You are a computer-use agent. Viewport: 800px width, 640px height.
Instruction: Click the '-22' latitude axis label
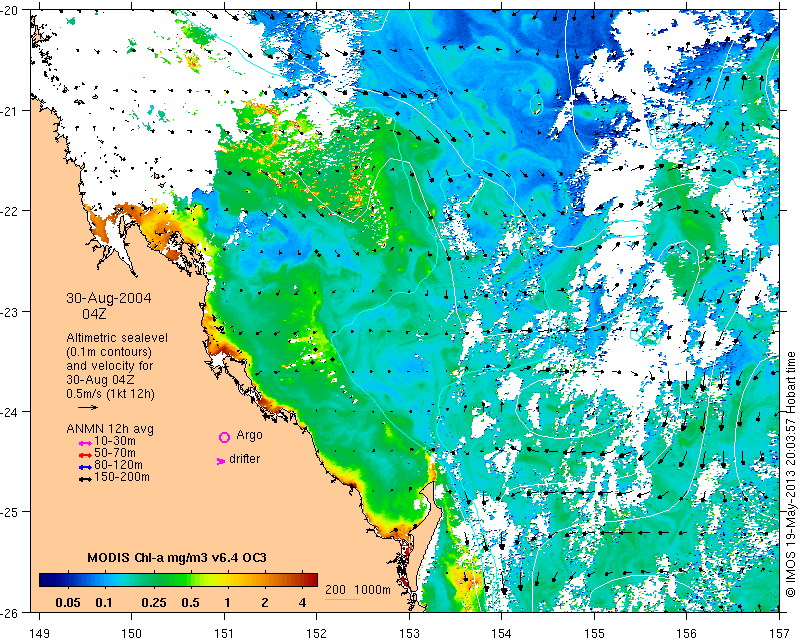[x=9, y=211]
